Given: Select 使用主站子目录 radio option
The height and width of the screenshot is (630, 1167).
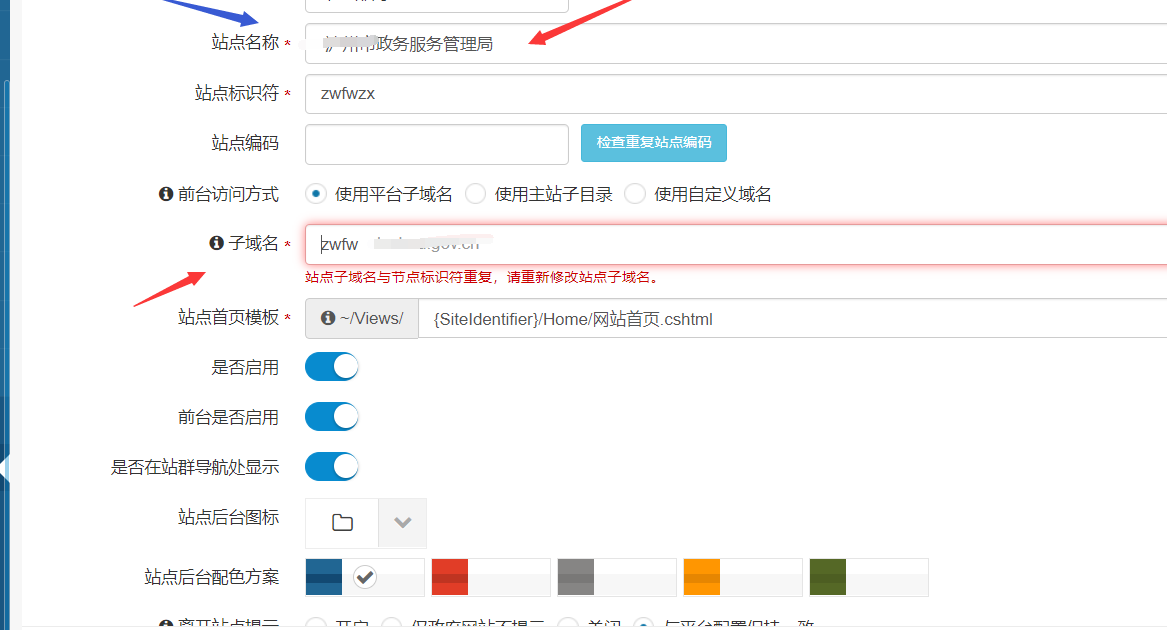Looking at the screenshot, I should tap(476, 194).
